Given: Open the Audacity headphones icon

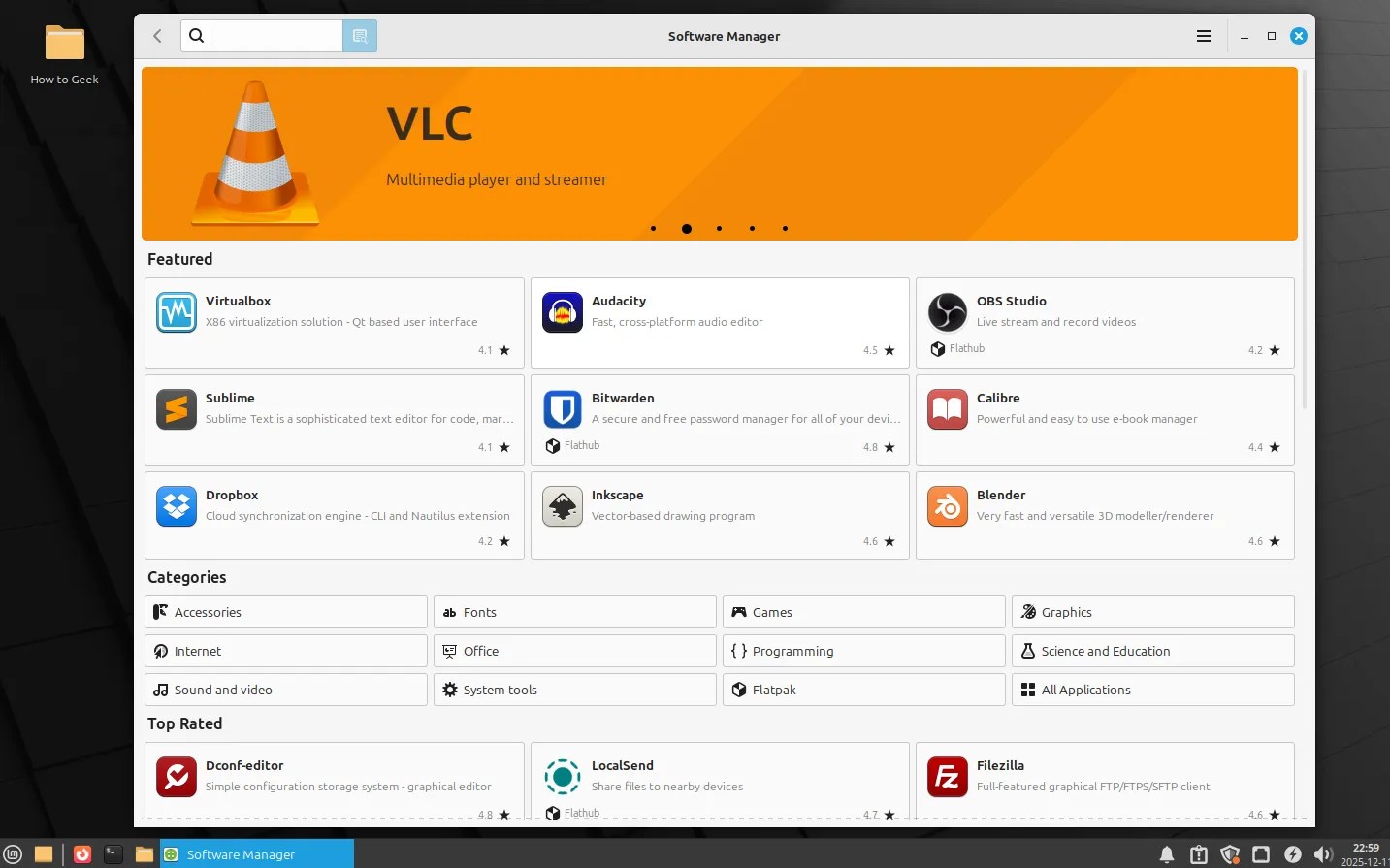Looking at the screenshot, I should tap(563, 312).
